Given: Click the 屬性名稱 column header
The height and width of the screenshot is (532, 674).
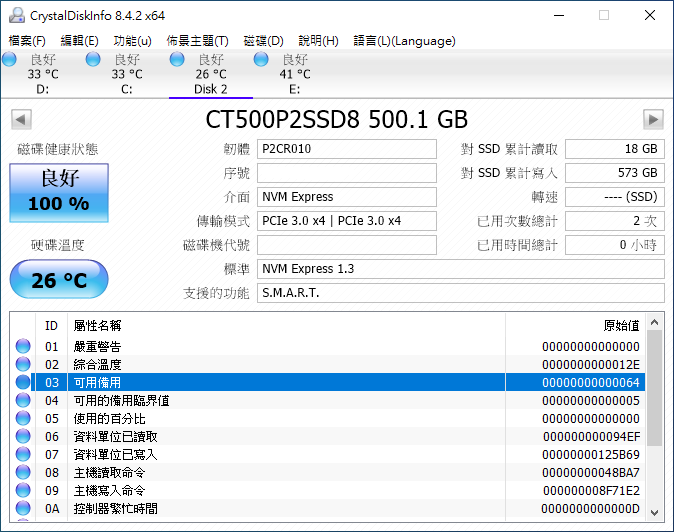Looking at the screenshot, I should (286, 325).
